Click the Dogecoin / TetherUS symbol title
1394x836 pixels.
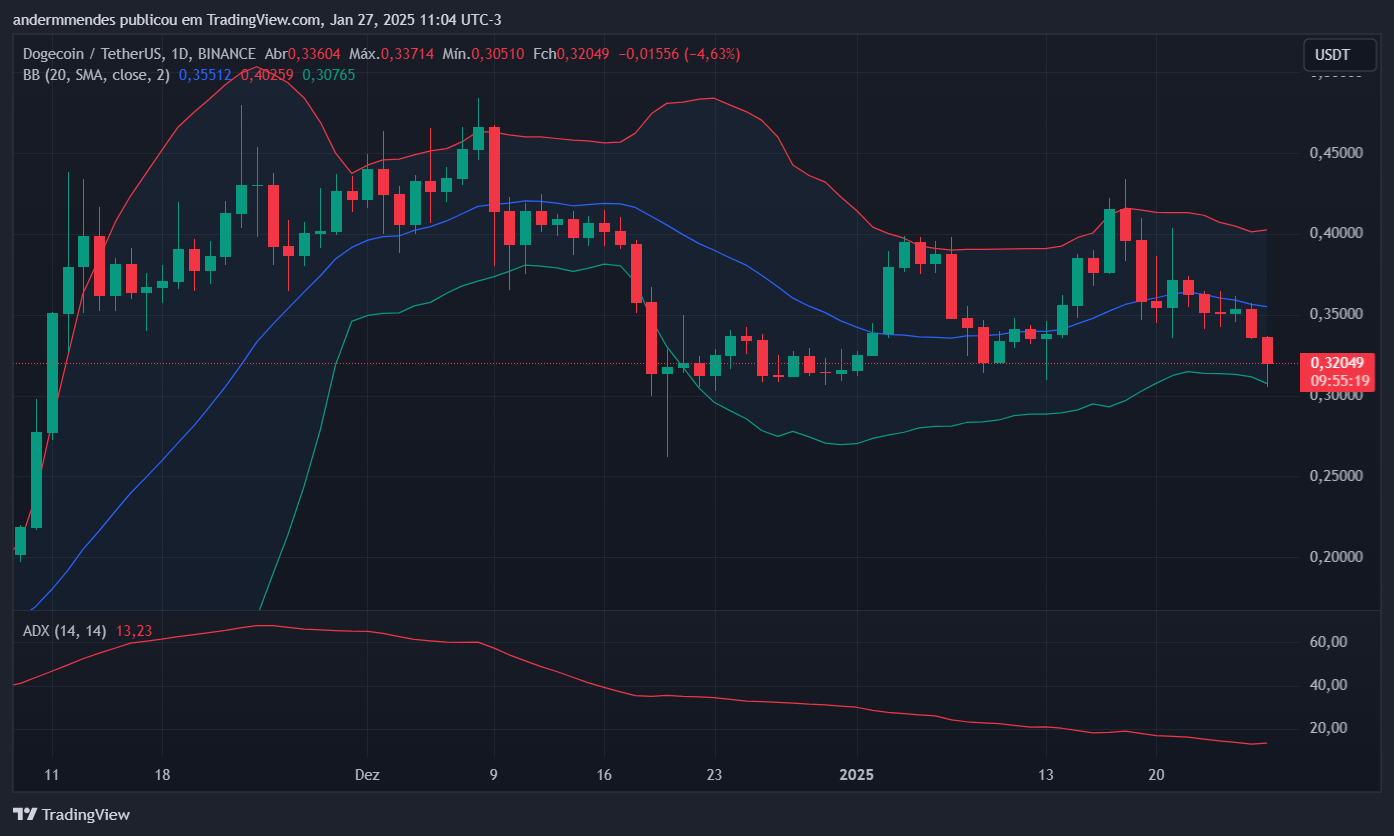(140, 54)
